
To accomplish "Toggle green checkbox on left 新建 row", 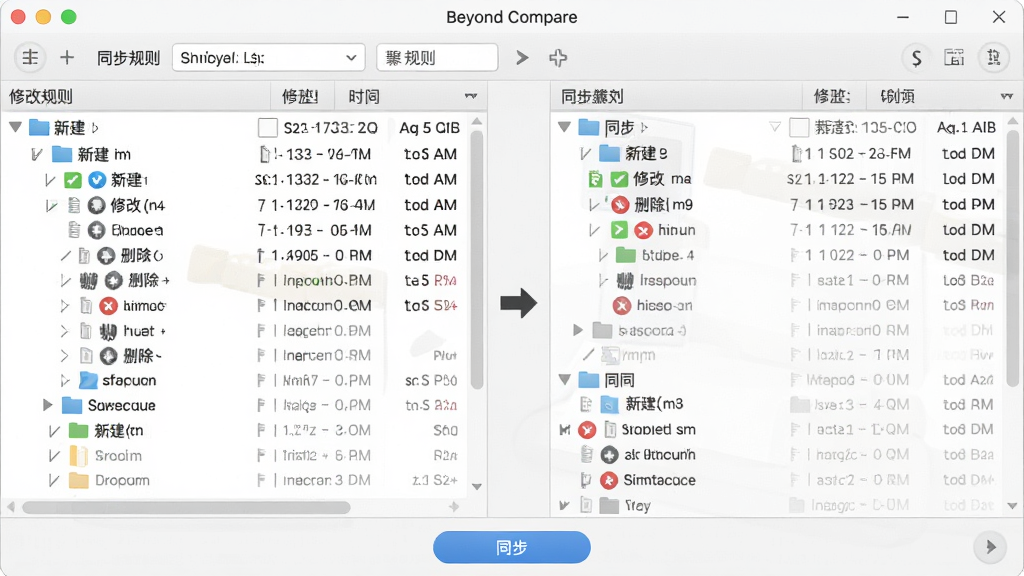I will (x=72, y=180).
